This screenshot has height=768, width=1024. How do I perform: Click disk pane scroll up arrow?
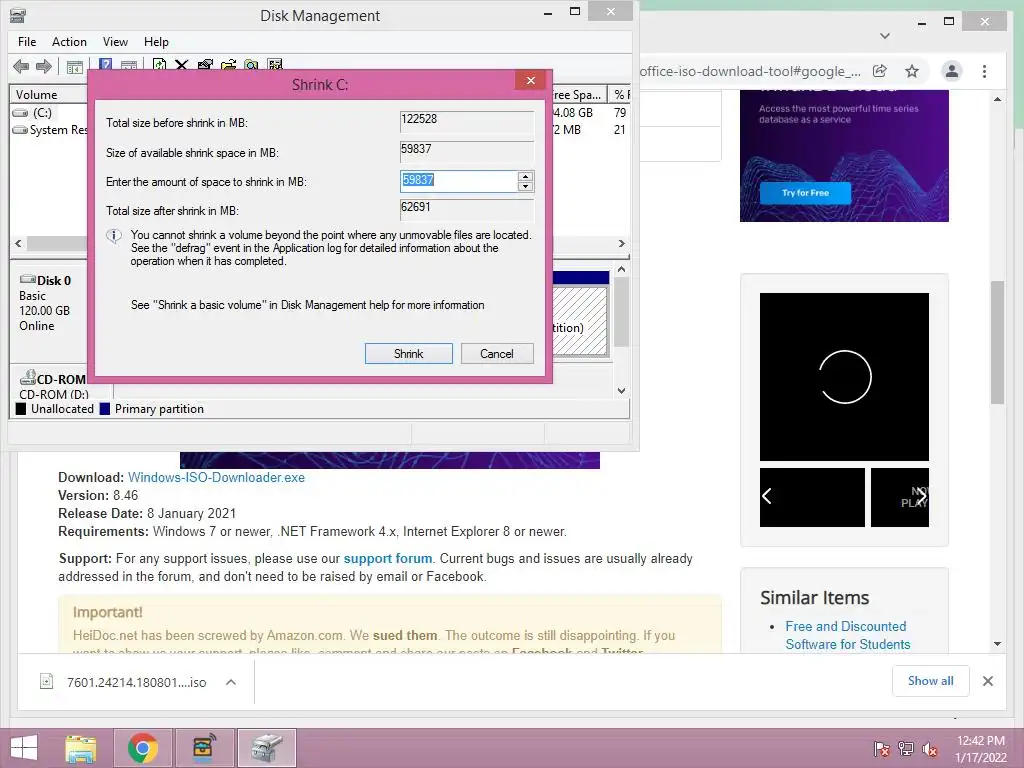click(x=621, y=270)
